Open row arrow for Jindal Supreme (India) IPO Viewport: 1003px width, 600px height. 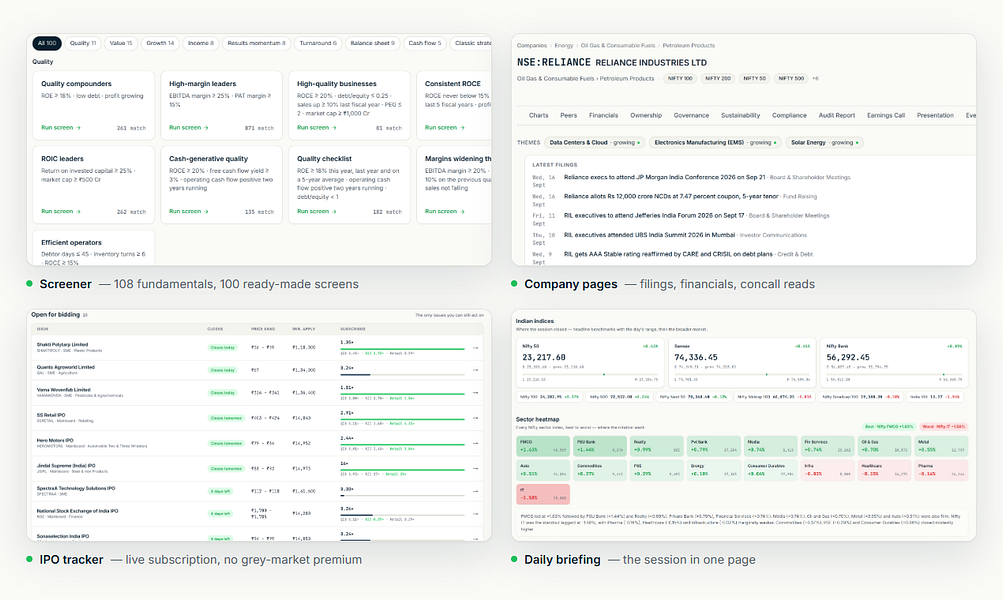coord(475,468)
